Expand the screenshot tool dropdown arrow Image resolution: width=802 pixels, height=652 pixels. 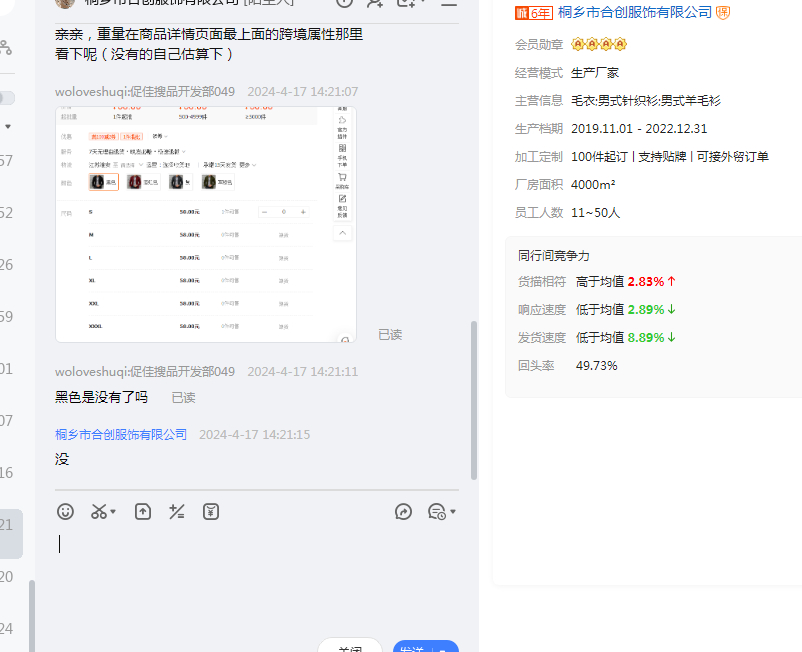(113, 512)
